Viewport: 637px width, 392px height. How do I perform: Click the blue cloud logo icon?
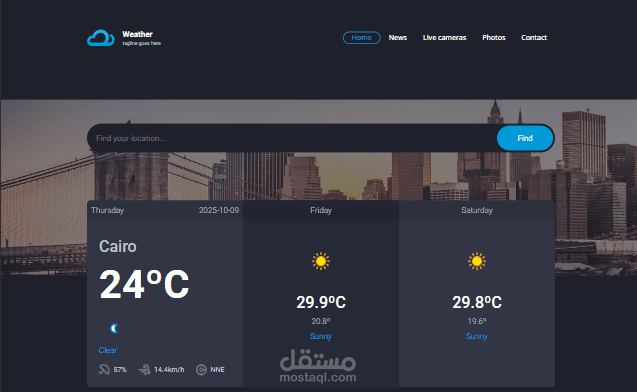pos(101,38)
